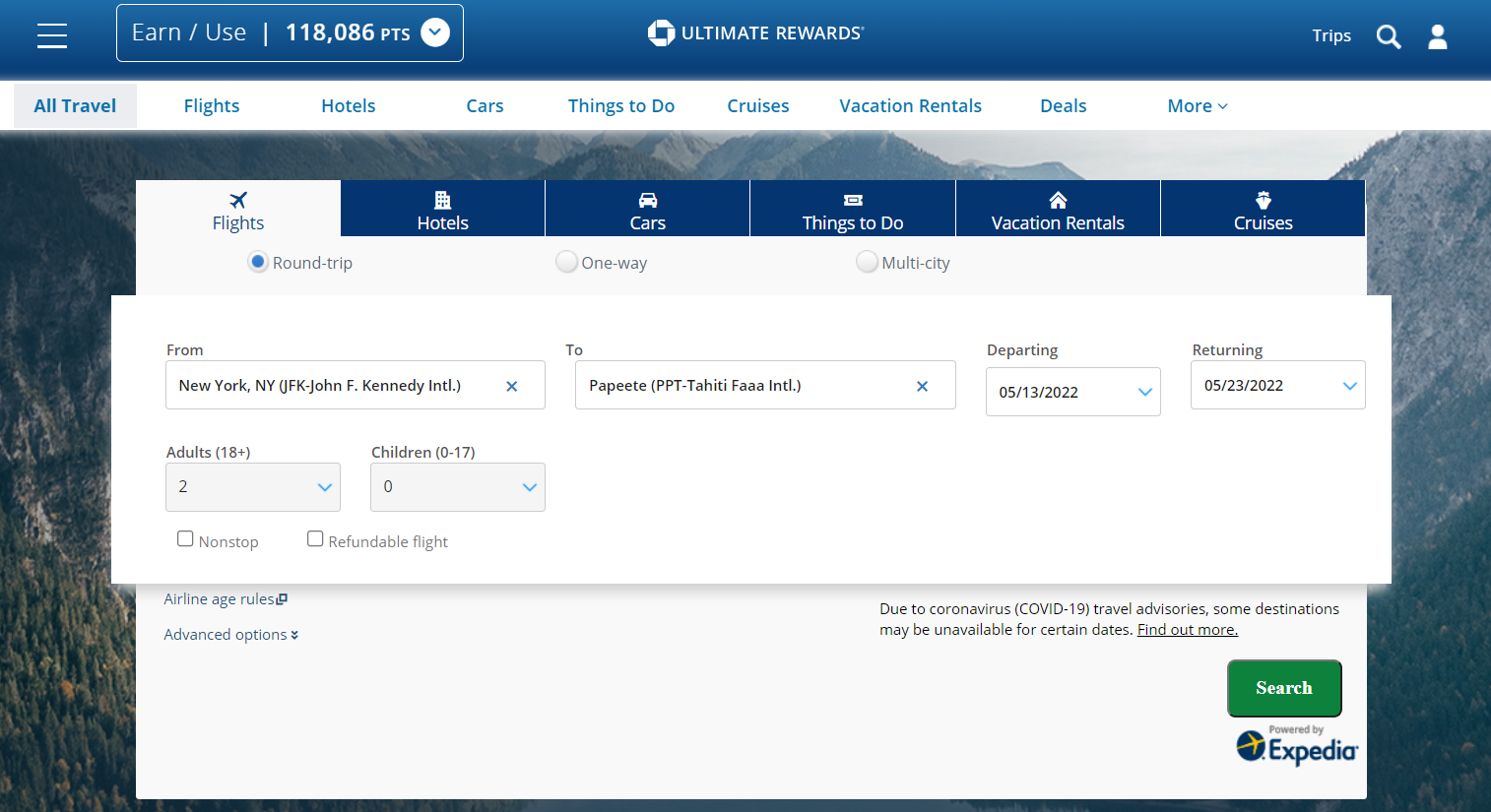1491x812 pixels.
Task: Check the Refundable flight option
Action: click(x=315, y=538)
